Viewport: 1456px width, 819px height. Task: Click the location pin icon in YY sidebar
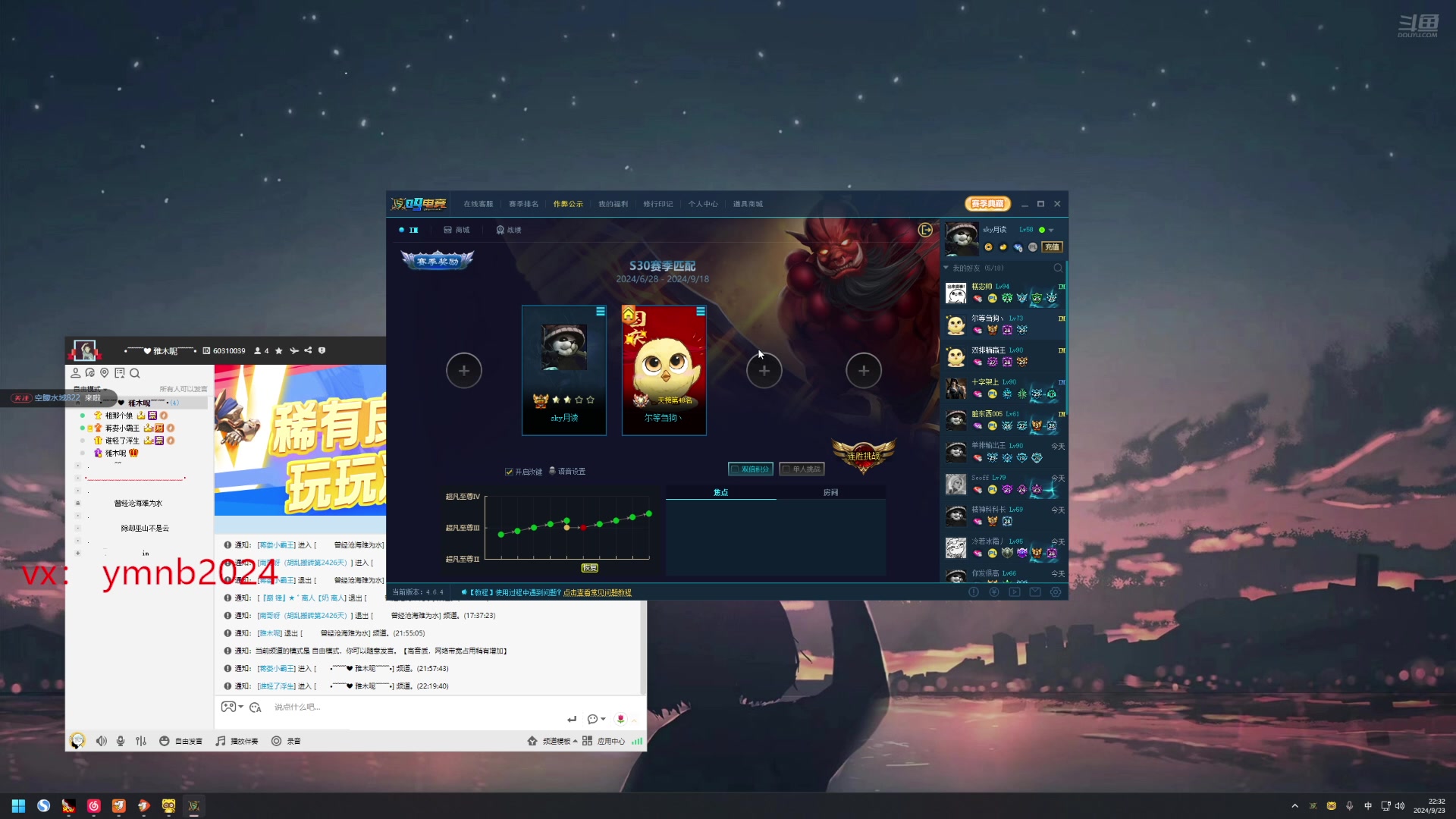pyautogui.click(x=105, y=373)
